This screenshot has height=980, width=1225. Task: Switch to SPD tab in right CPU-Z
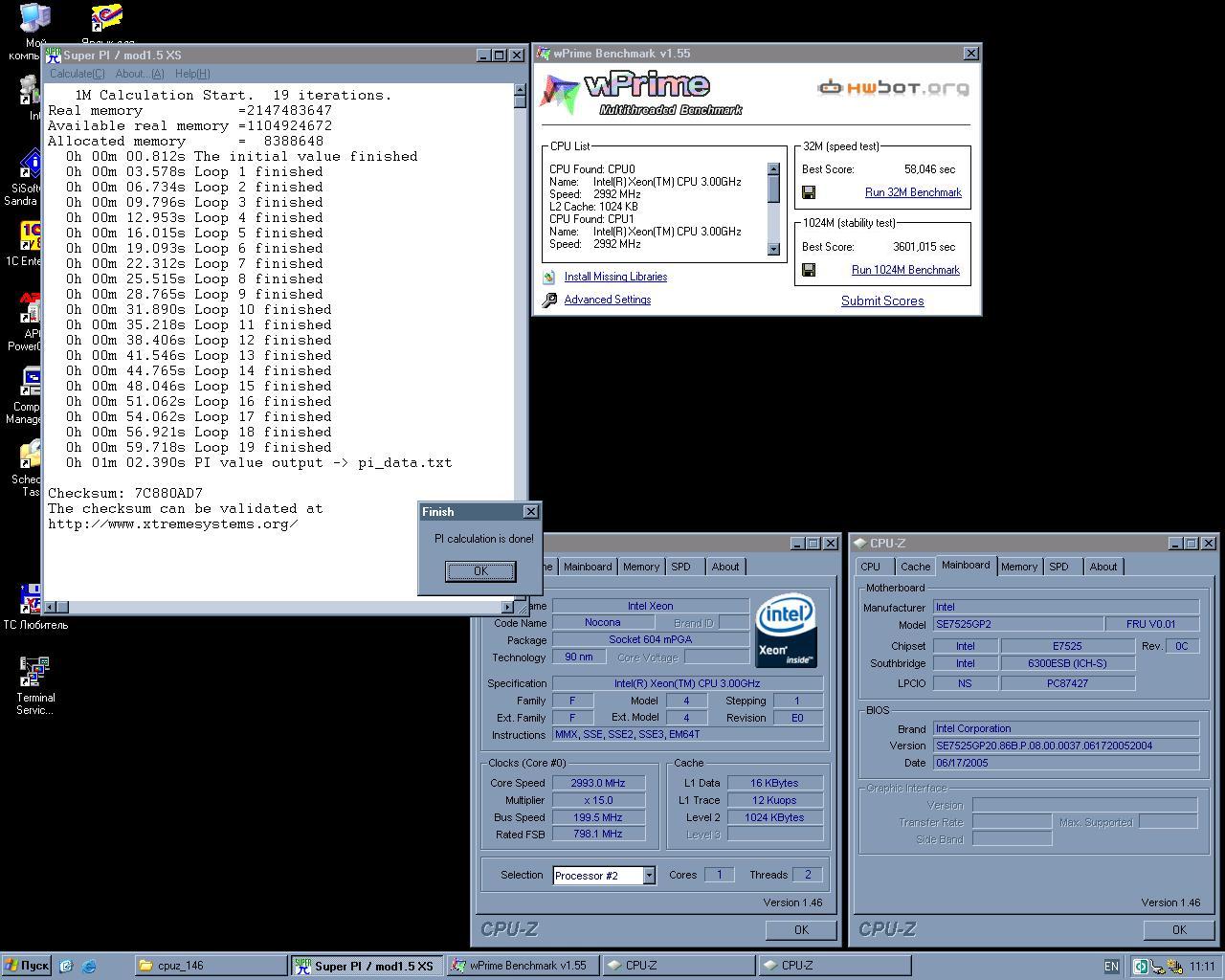[x=1058, y=567]
